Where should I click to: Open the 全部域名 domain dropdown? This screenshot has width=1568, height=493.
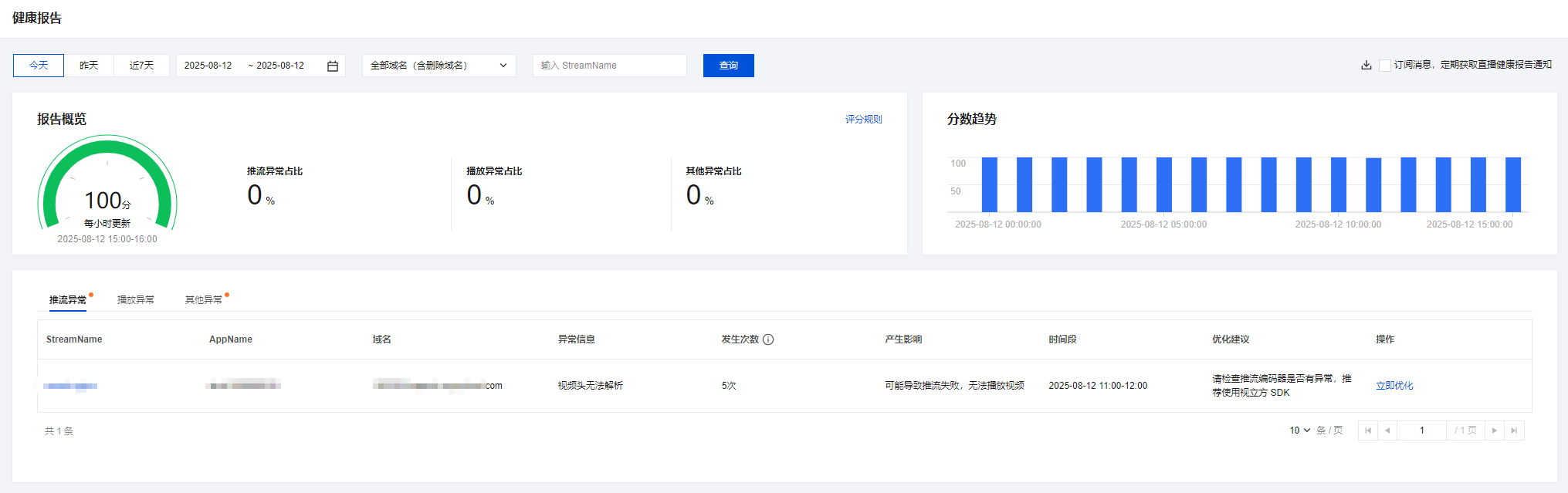point(439,66)
